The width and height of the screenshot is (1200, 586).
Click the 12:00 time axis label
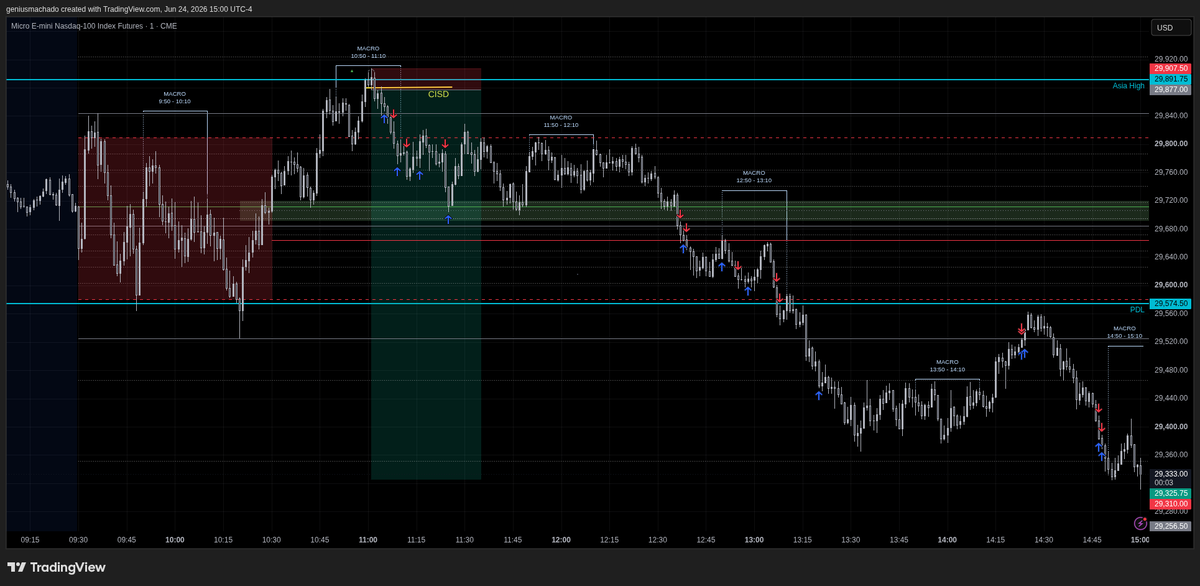[x=561, y=540]
